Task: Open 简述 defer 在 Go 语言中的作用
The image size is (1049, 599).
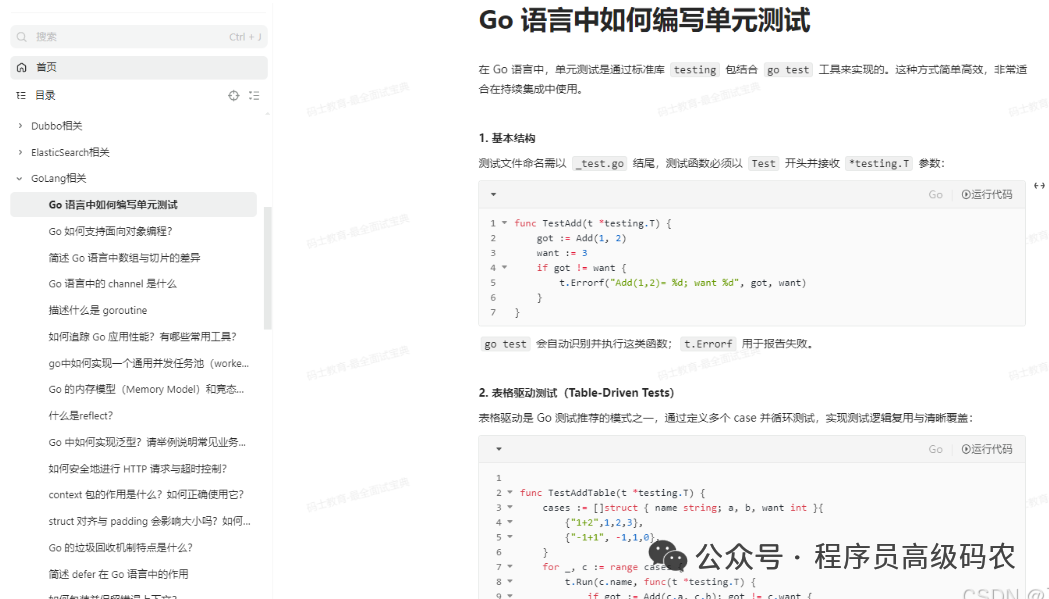Action: coord(118,574)
